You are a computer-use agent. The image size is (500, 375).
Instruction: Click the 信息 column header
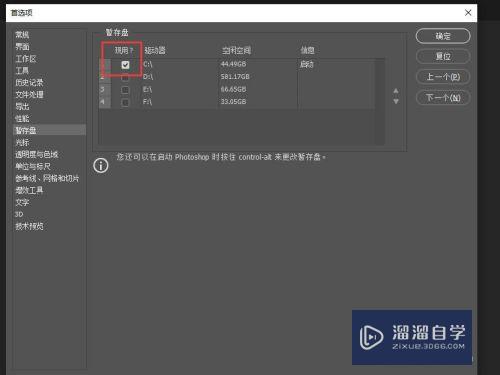pos(307,50)
